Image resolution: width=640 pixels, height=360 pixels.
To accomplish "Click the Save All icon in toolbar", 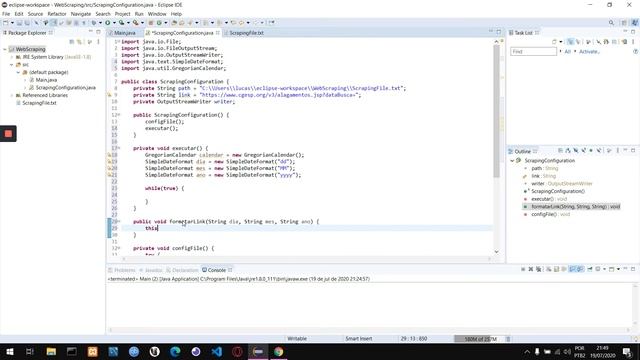I will tap(27, 22).
